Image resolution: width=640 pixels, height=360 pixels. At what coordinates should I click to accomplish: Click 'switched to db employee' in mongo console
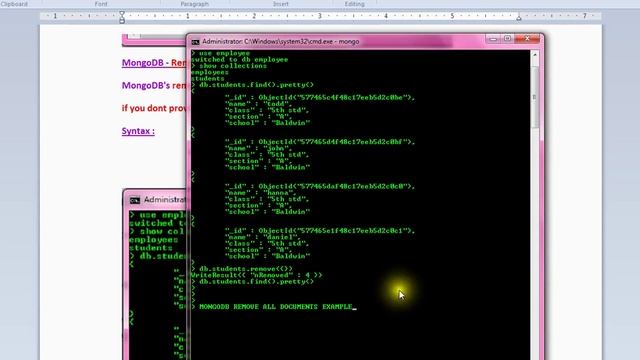[240, 60]
